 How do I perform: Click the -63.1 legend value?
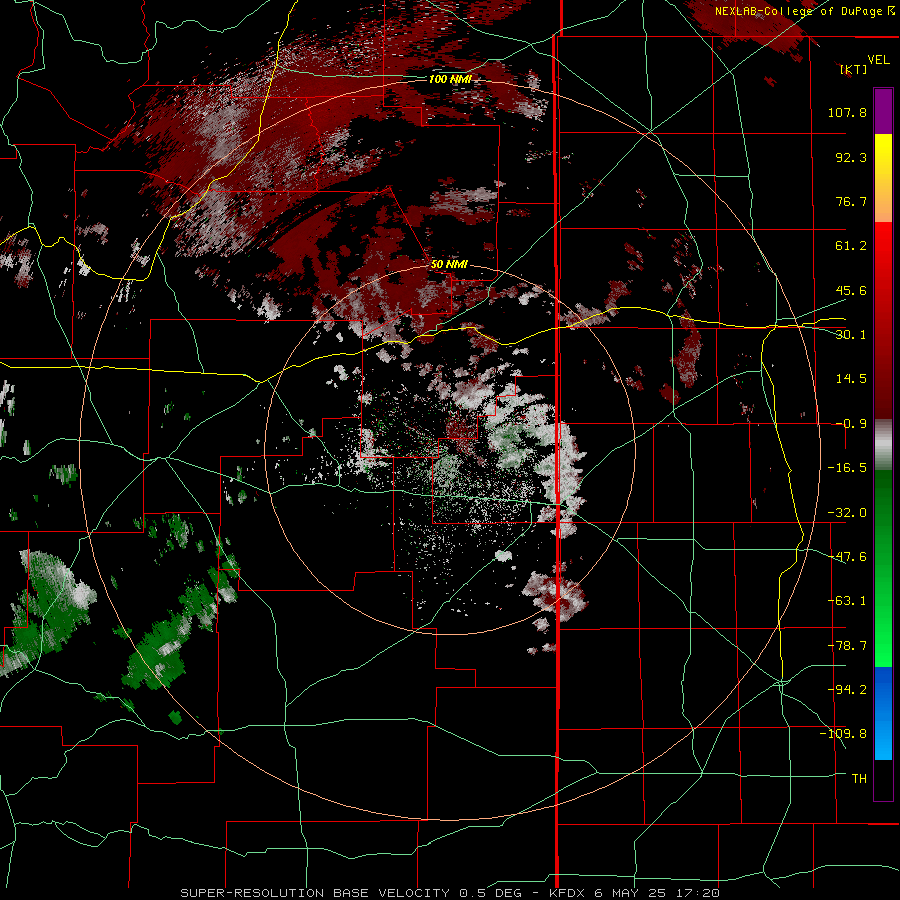pos(847,601)
